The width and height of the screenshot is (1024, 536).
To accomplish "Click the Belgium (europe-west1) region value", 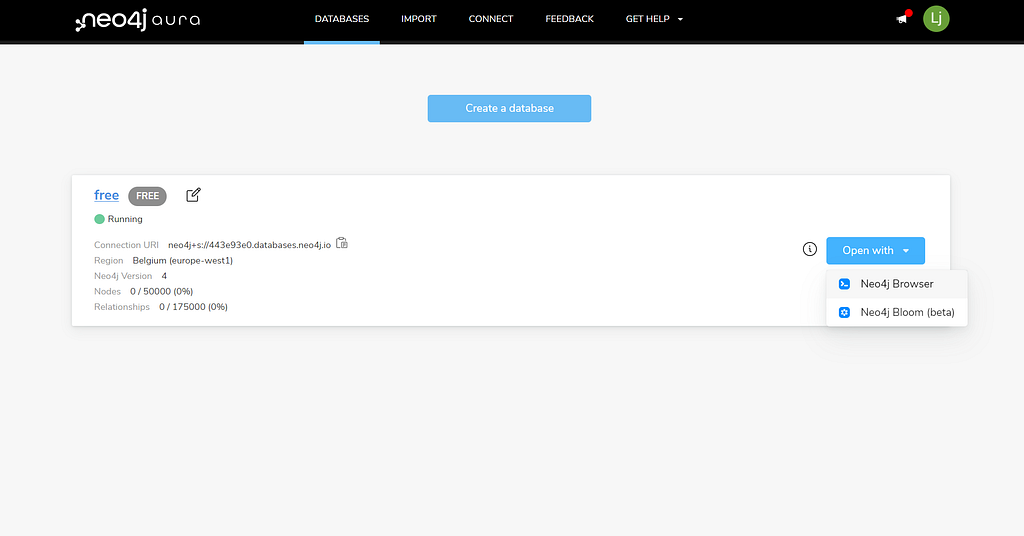I will [x=183, y=260].
